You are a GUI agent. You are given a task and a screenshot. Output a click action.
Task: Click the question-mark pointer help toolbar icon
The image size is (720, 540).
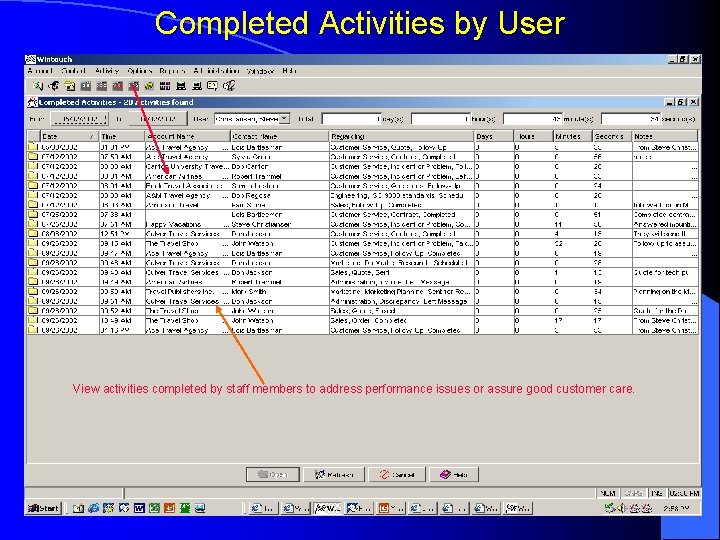click(229, 86)
